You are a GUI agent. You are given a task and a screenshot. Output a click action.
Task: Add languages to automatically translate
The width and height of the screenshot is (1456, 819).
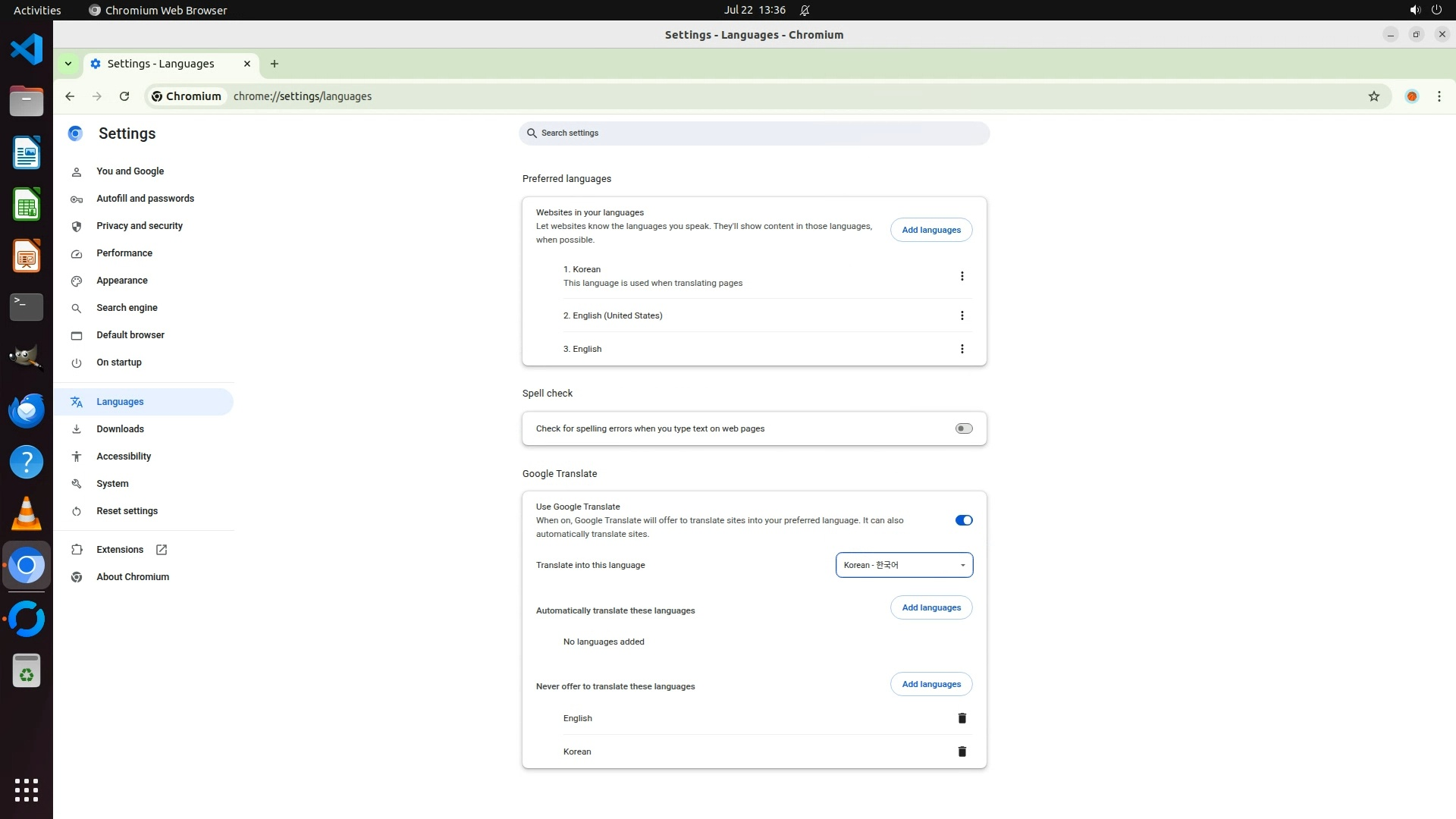point(930,607)
